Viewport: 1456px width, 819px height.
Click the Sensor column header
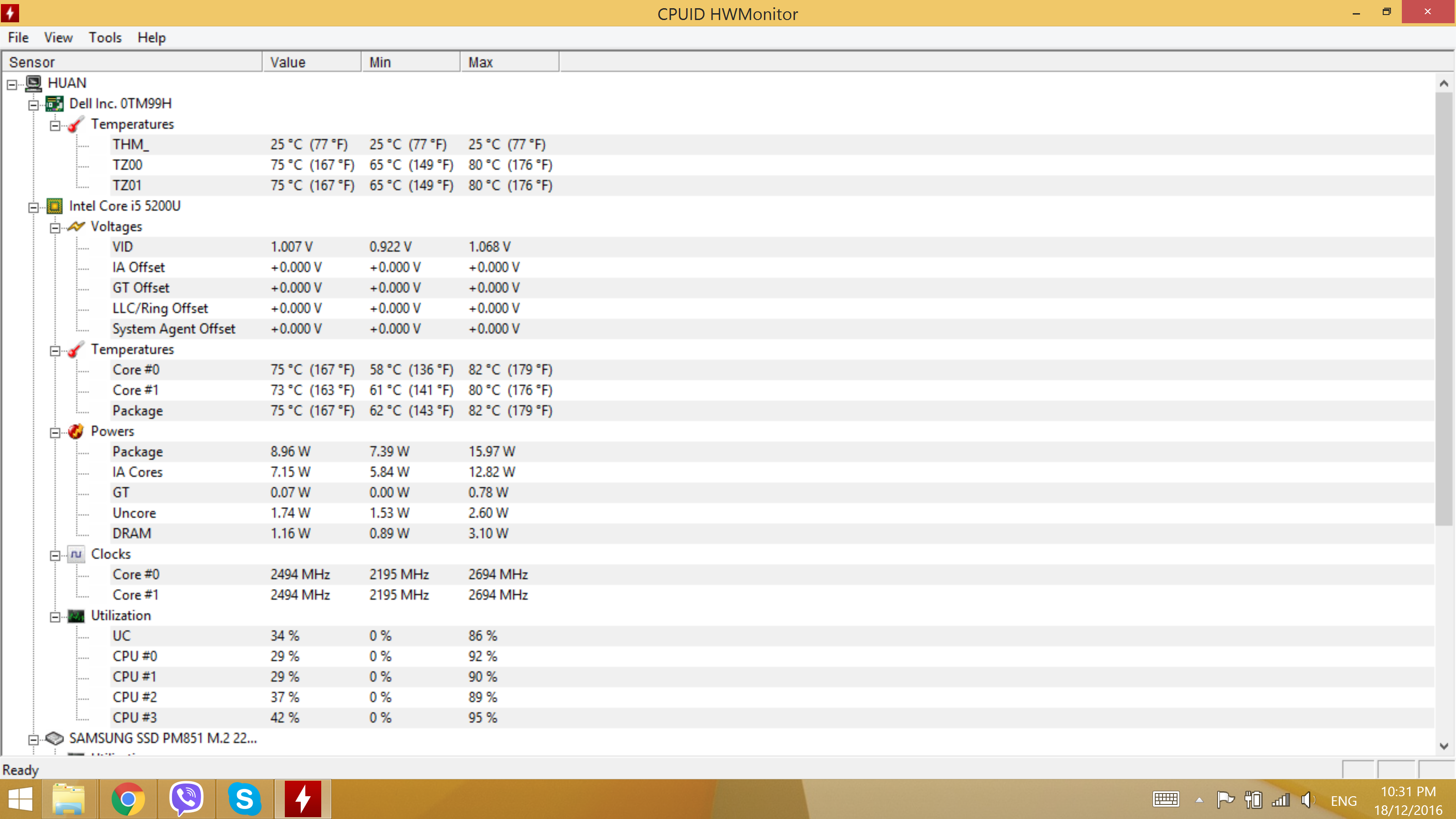tap(132, 62)
